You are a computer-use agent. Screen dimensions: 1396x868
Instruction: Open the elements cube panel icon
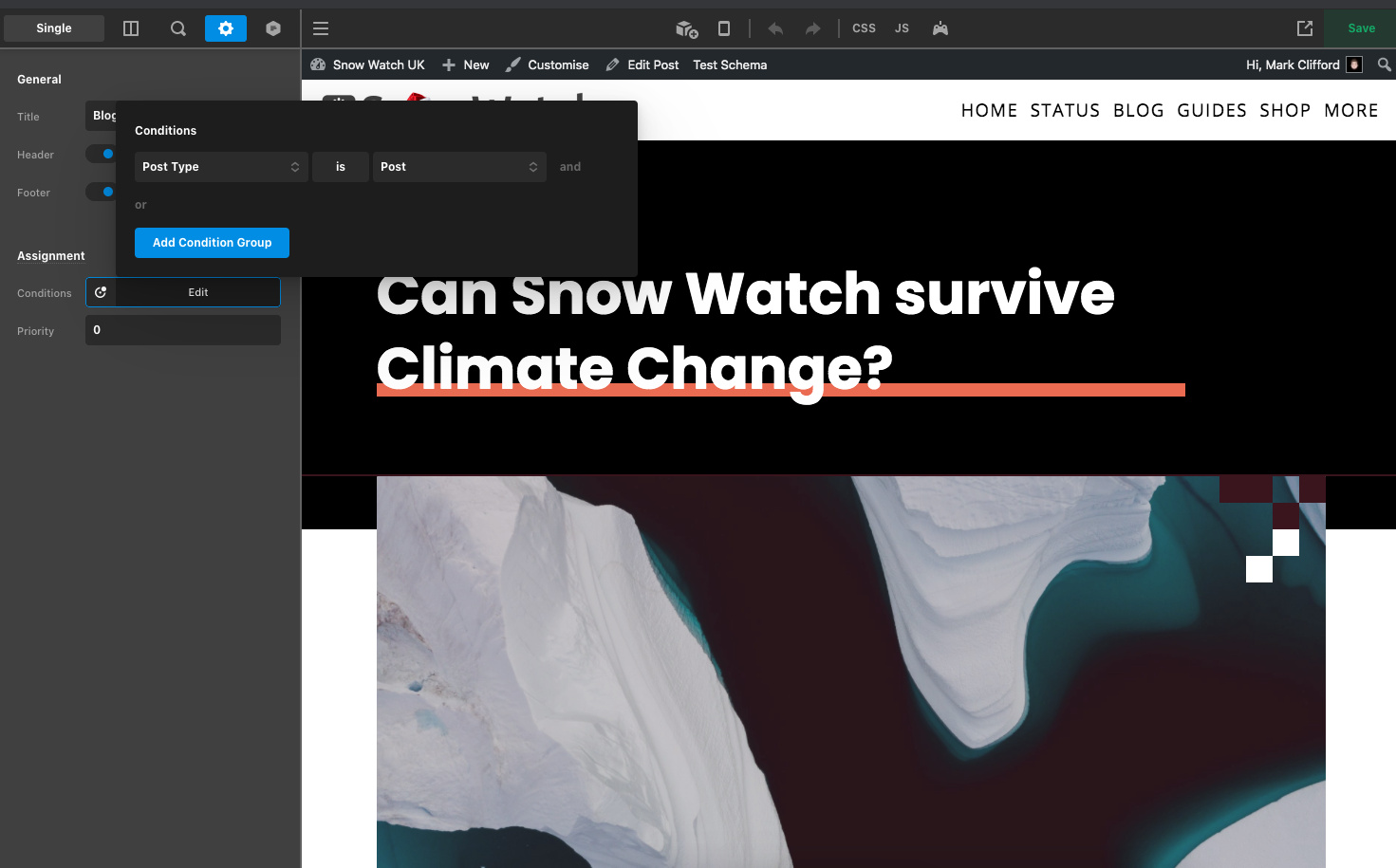point(273,28)
